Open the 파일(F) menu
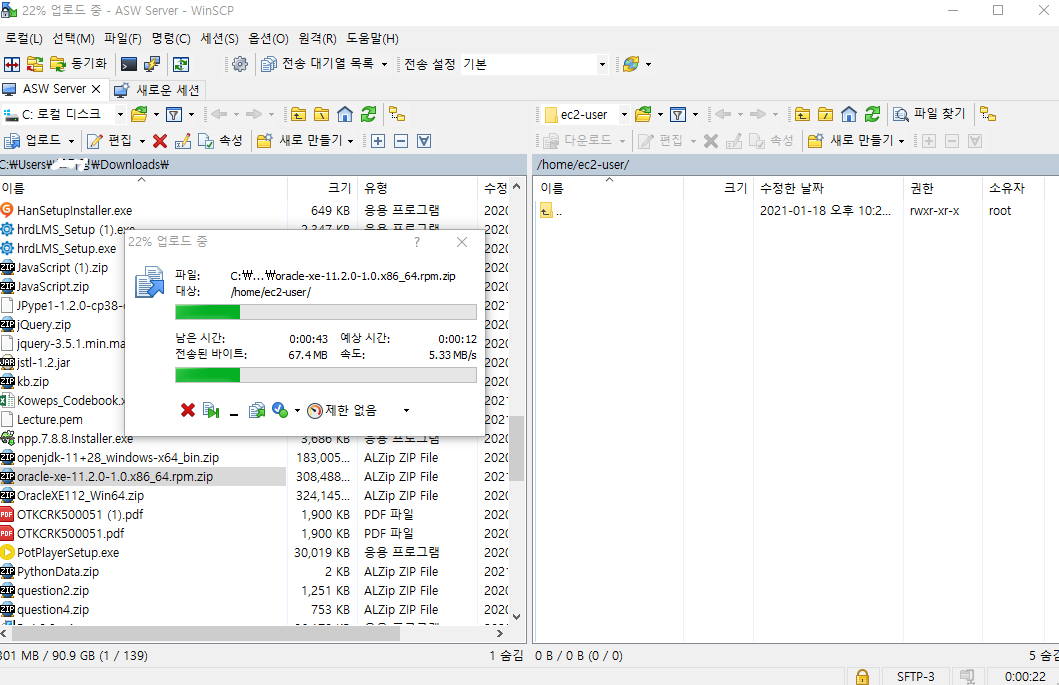Screen dimensions: 1059x685 tap(122, 39)
